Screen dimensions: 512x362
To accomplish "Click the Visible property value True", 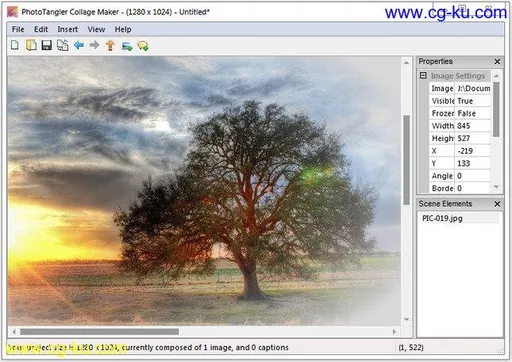I will click(x=473, y=101).
